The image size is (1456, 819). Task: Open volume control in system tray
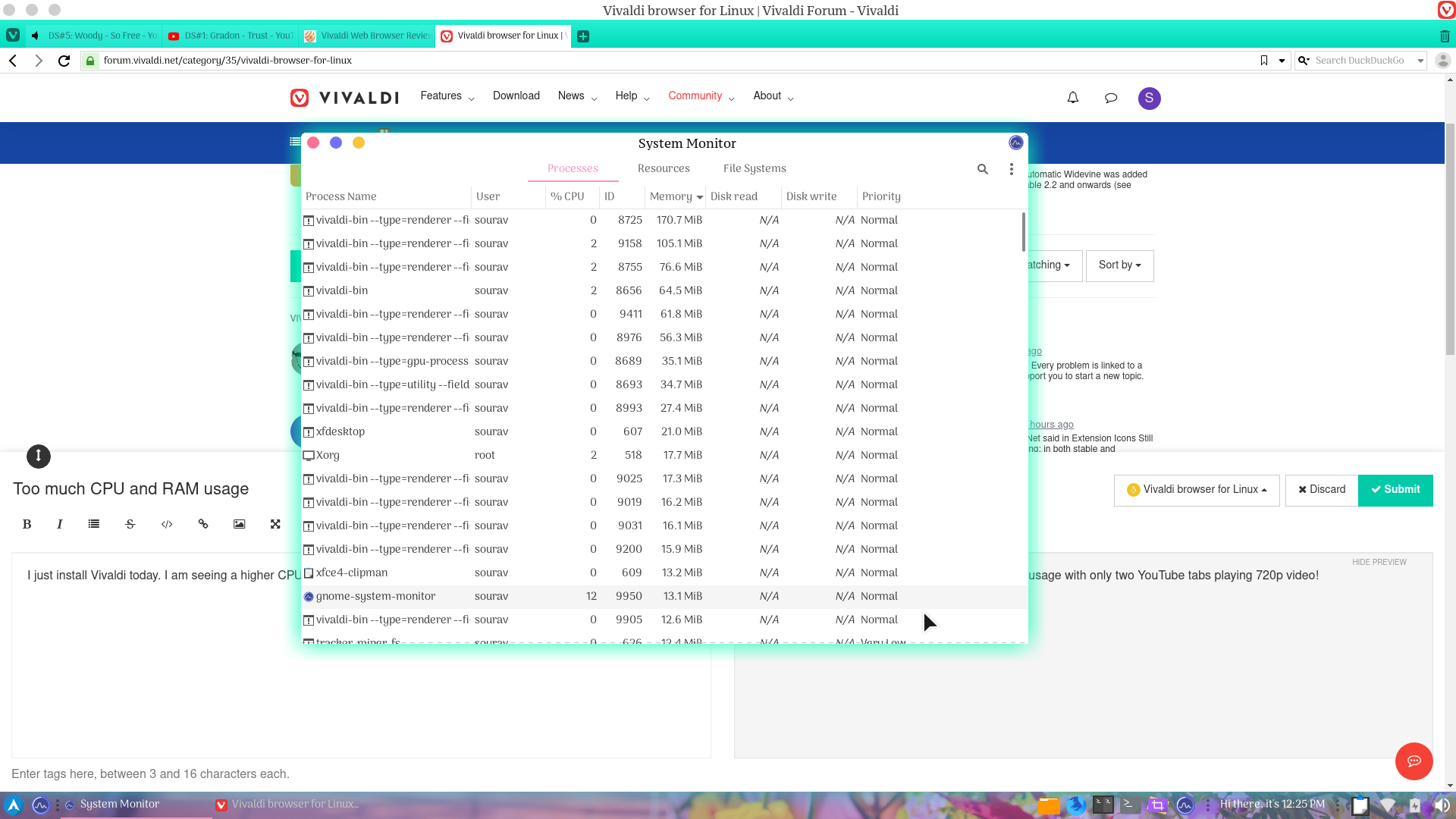(1442, 805)
